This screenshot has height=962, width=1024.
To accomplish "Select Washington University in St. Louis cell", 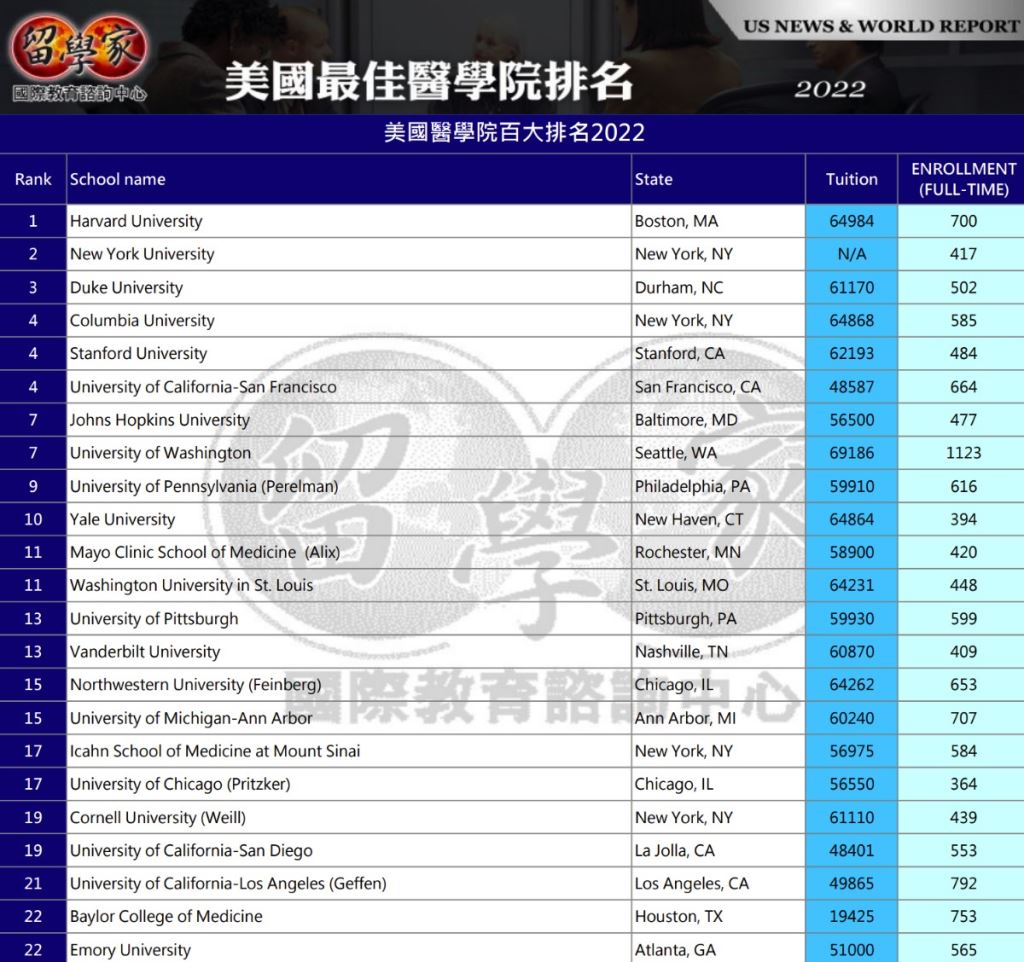I will point(349,585).
